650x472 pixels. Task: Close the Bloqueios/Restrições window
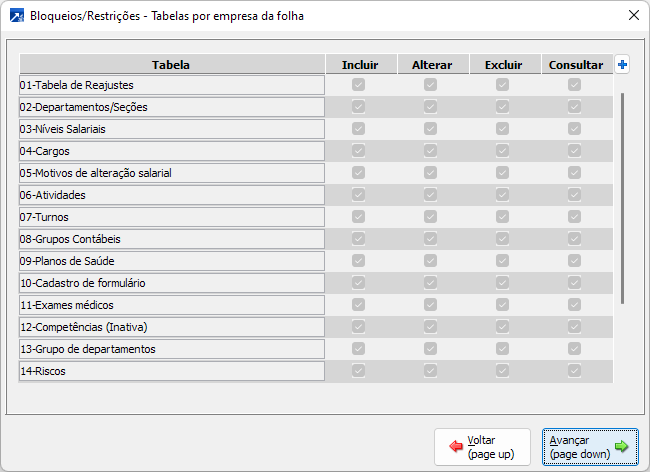[633, 15]
